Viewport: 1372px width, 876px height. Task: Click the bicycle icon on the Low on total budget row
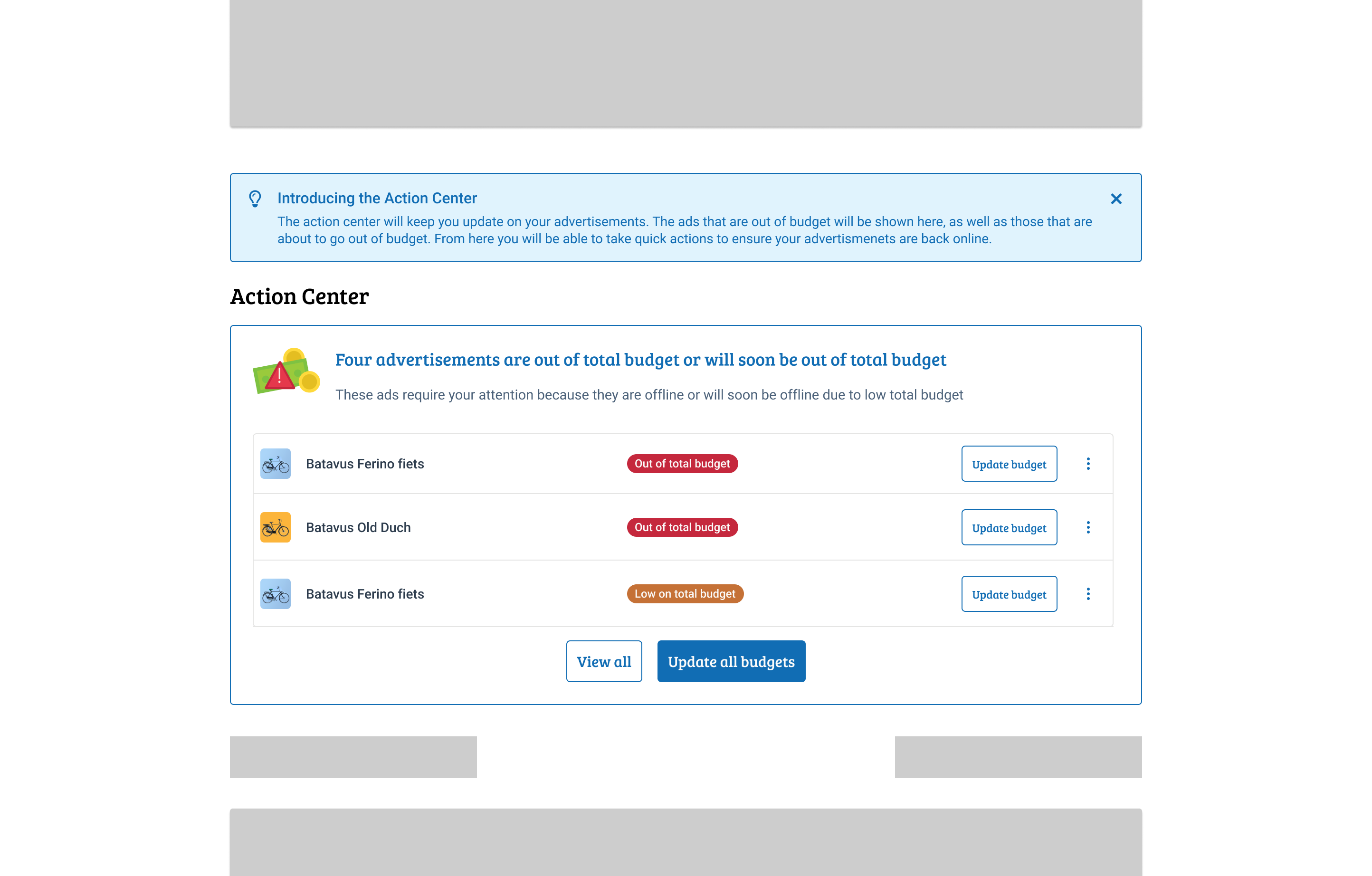[275, 593]
